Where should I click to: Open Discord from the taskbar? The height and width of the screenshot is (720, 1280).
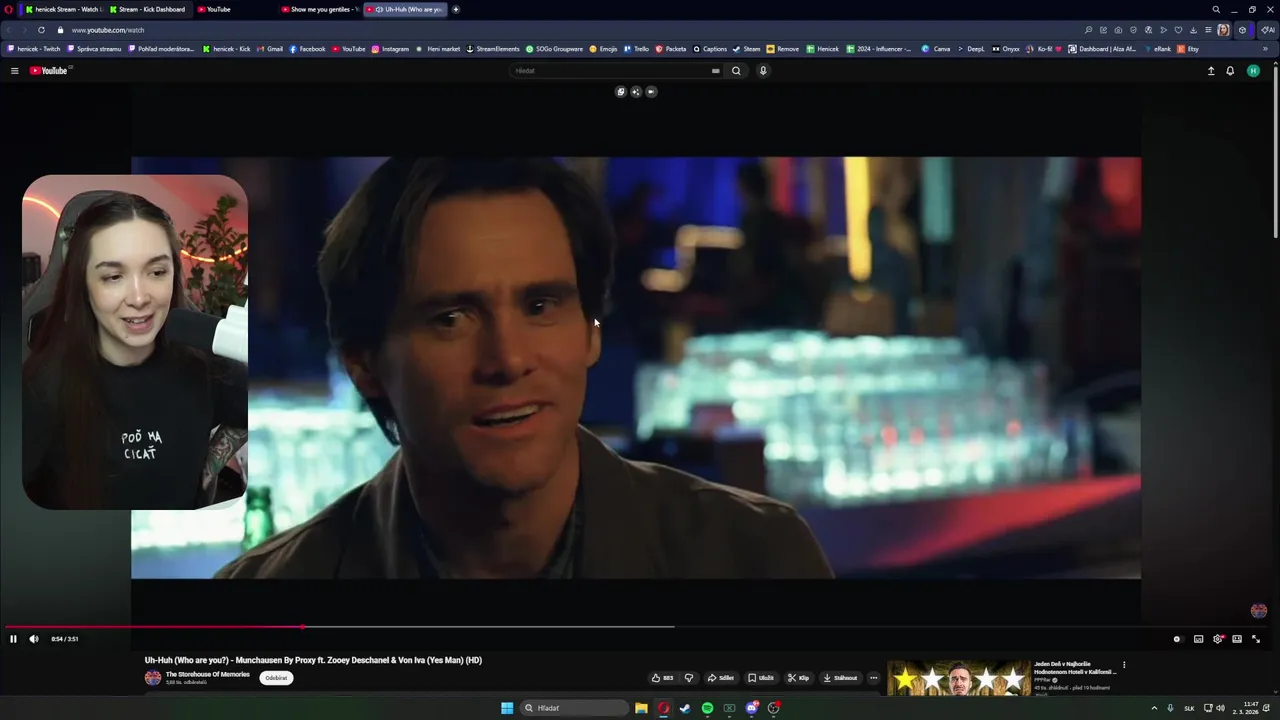(751, 708)
